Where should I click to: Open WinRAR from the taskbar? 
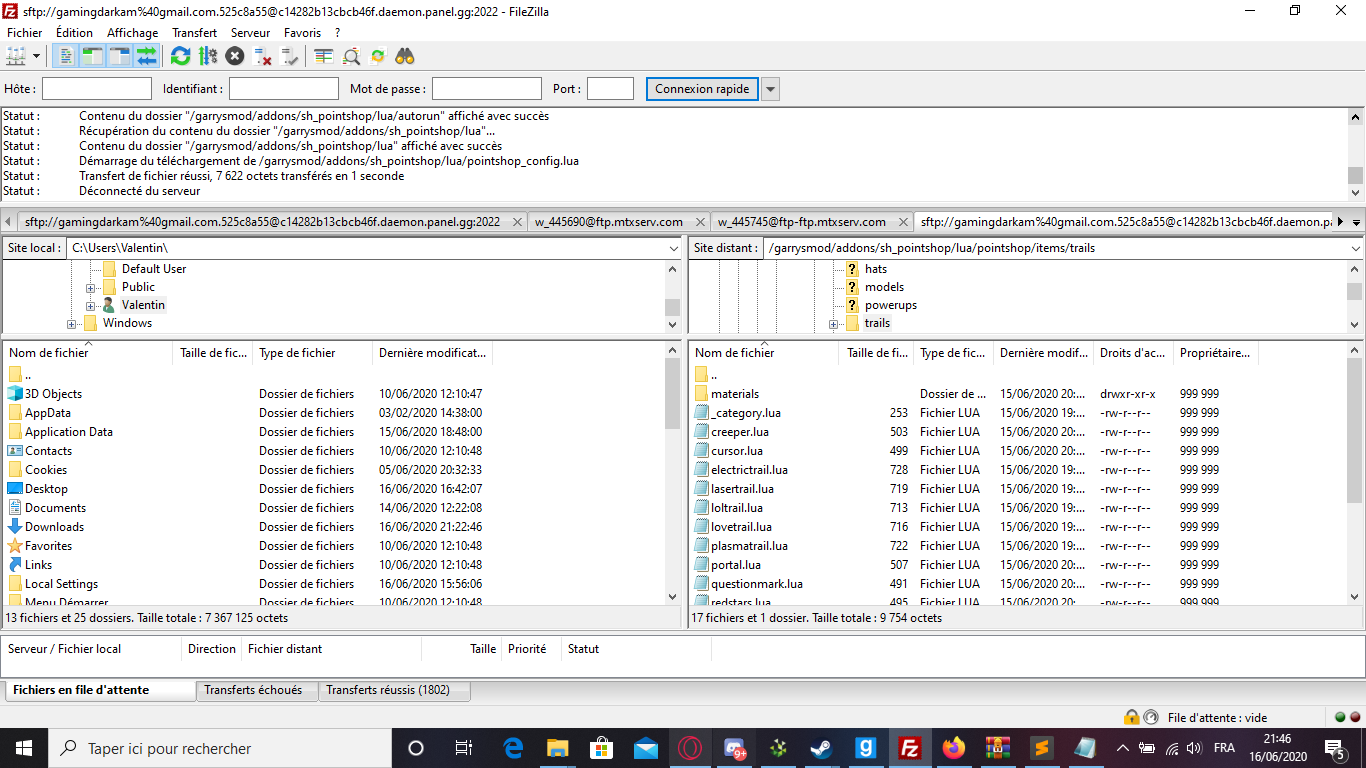997,748
